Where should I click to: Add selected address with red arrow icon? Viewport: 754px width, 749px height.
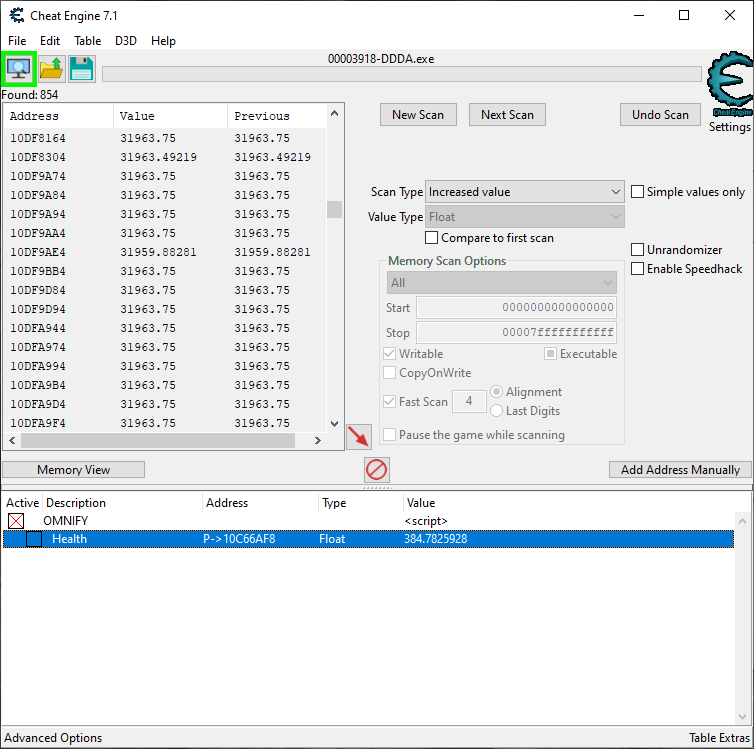(x=358, y=437)
